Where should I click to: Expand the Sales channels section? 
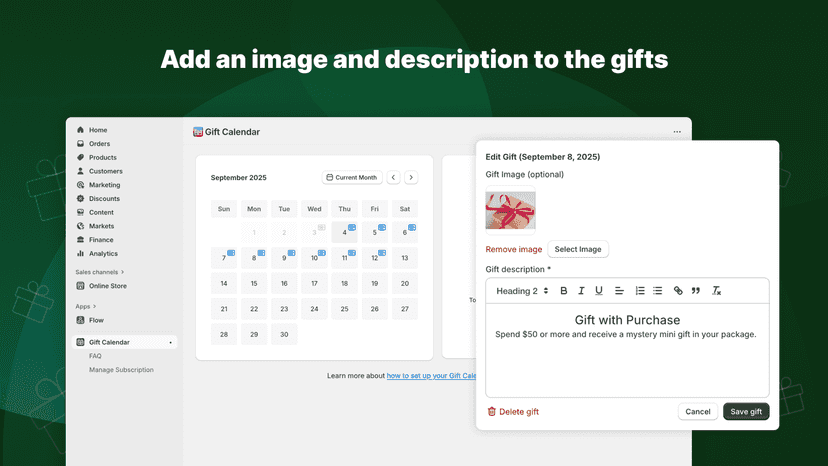pyautogui.click(x=100, y=272)
